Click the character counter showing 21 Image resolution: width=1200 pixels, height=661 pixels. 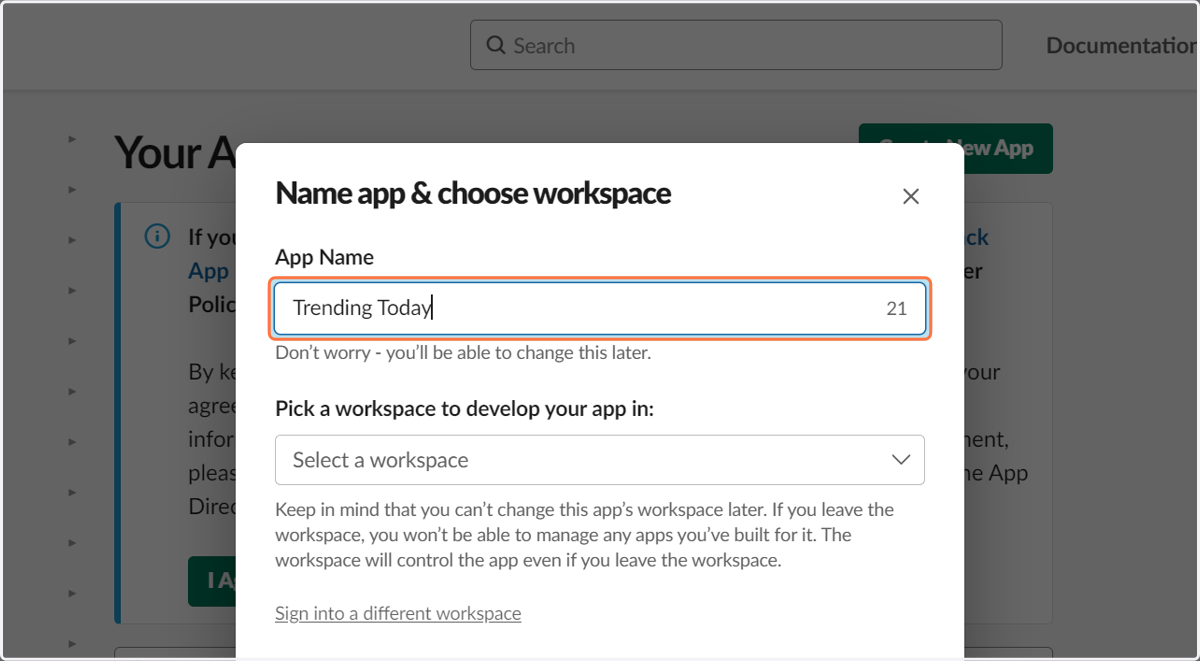(x=896, y=308)
